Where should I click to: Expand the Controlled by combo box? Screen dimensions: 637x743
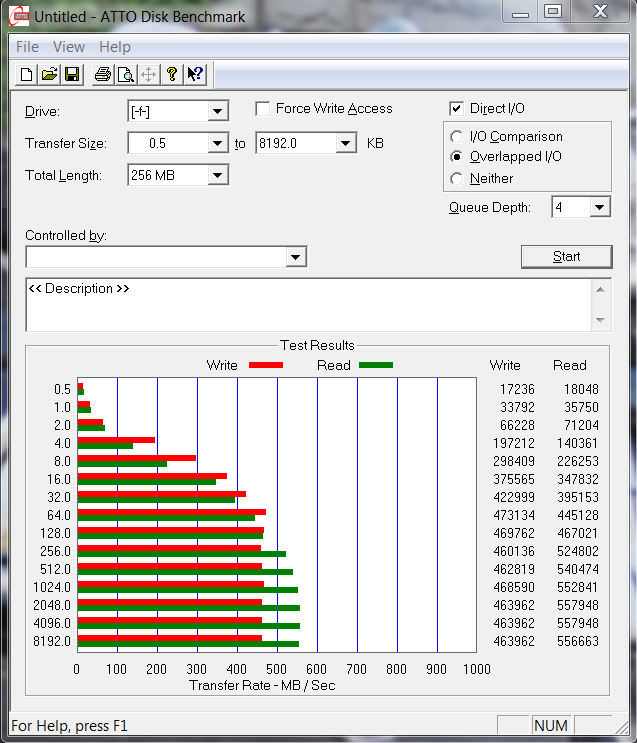click(296, 258)
